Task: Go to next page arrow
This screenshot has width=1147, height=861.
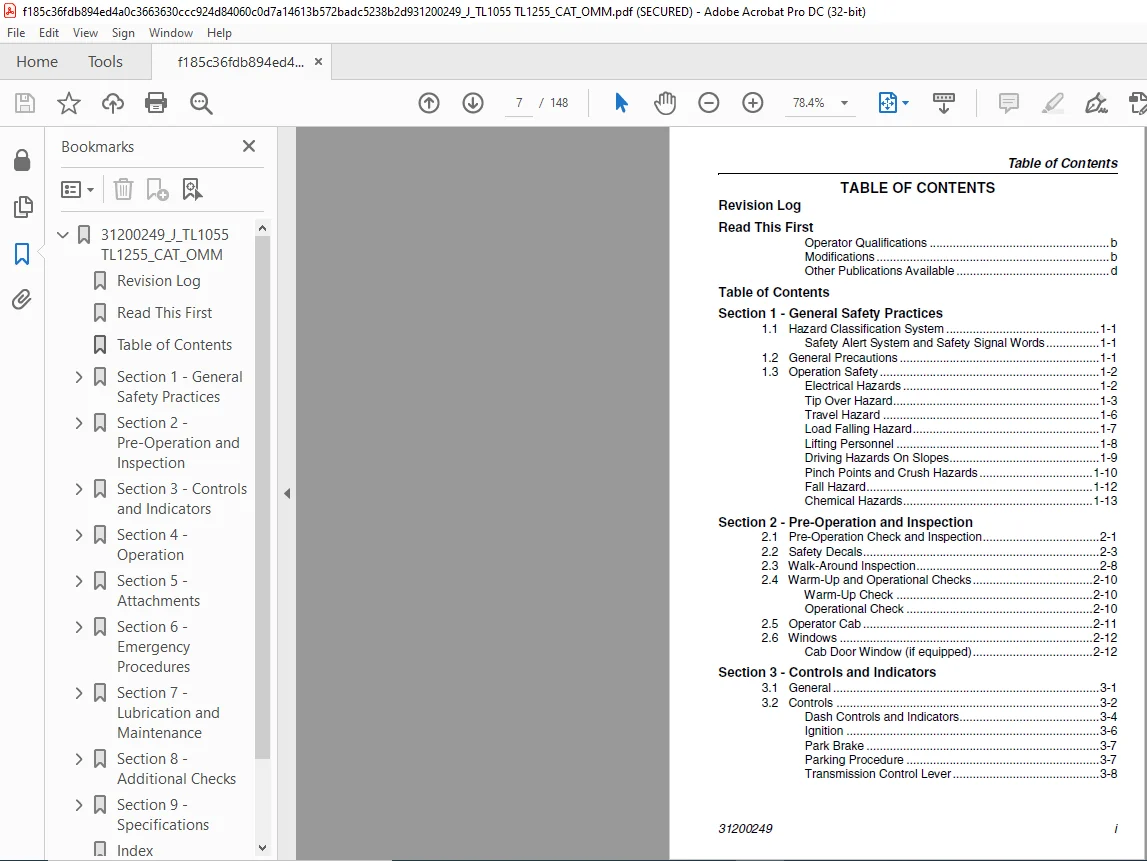Action: point(473,103)
